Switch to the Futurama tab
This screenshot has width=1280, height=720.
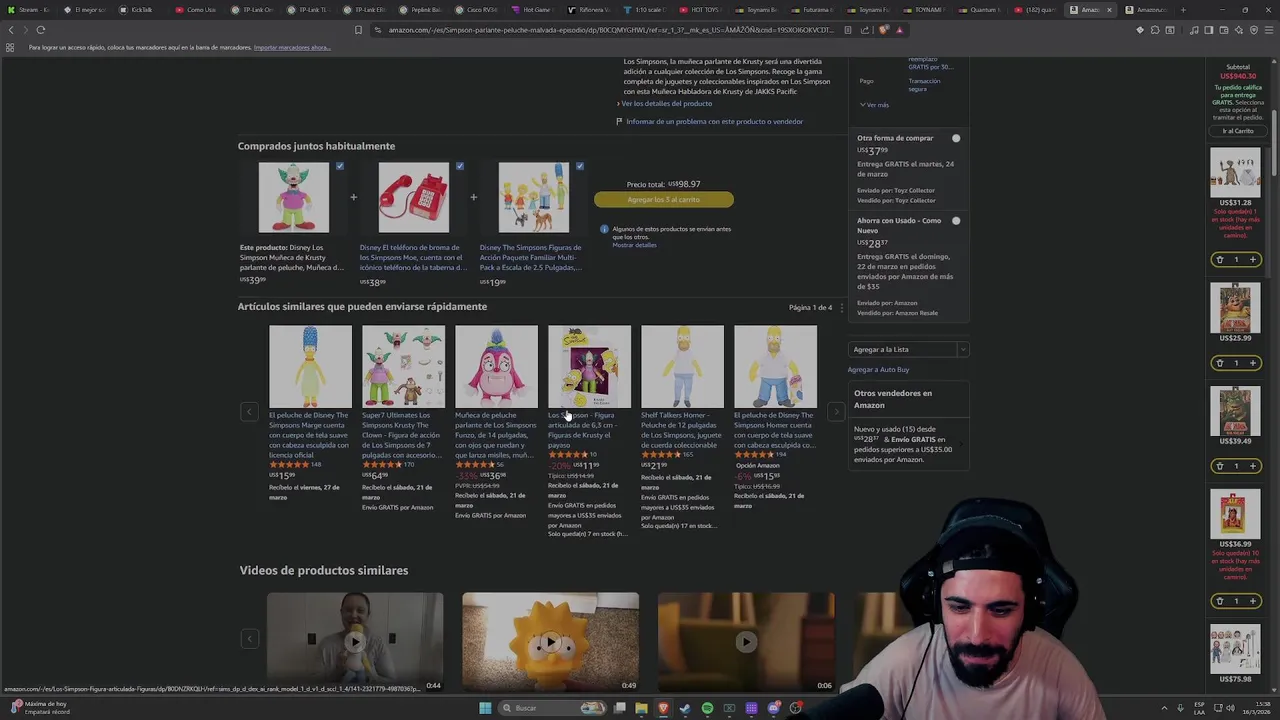811,10
